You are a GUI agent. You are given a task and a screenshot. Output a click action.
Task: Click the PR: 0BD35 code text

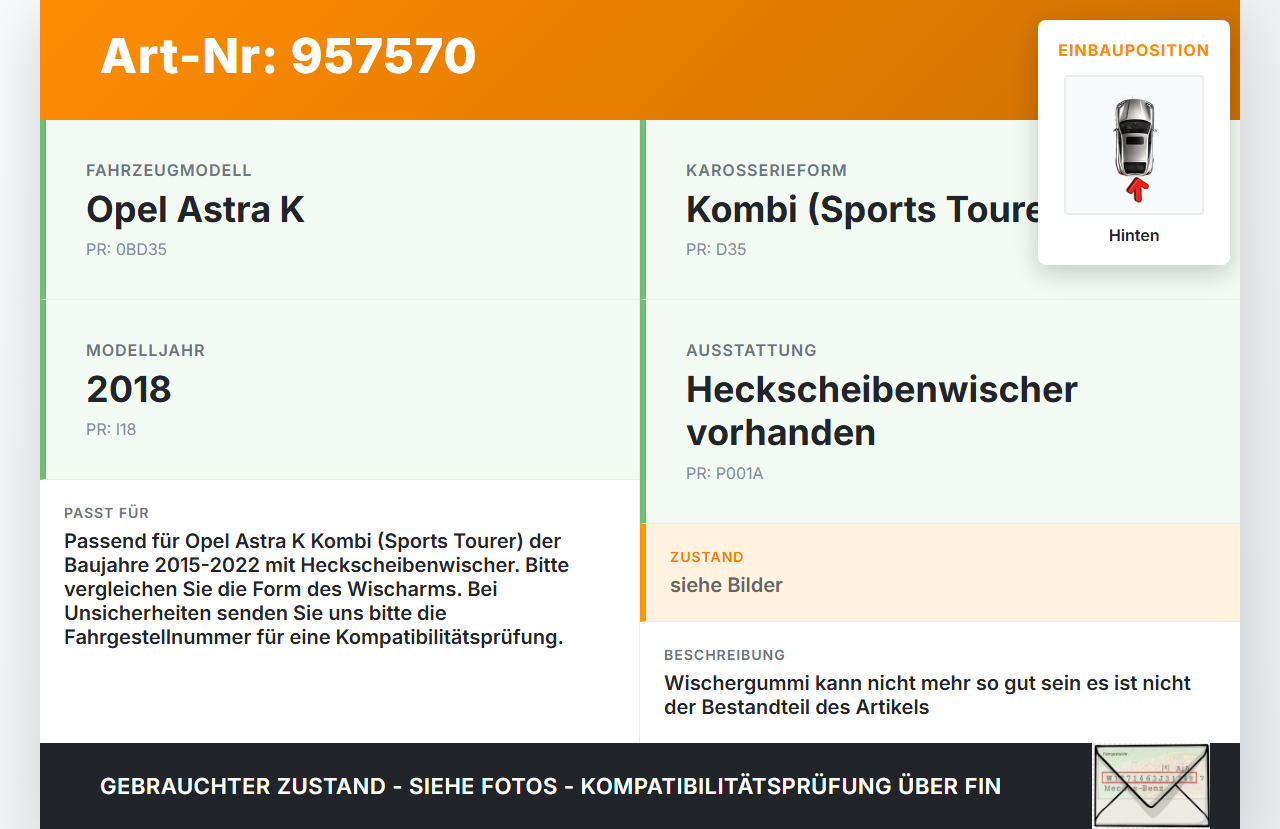(x=127, y=249)
